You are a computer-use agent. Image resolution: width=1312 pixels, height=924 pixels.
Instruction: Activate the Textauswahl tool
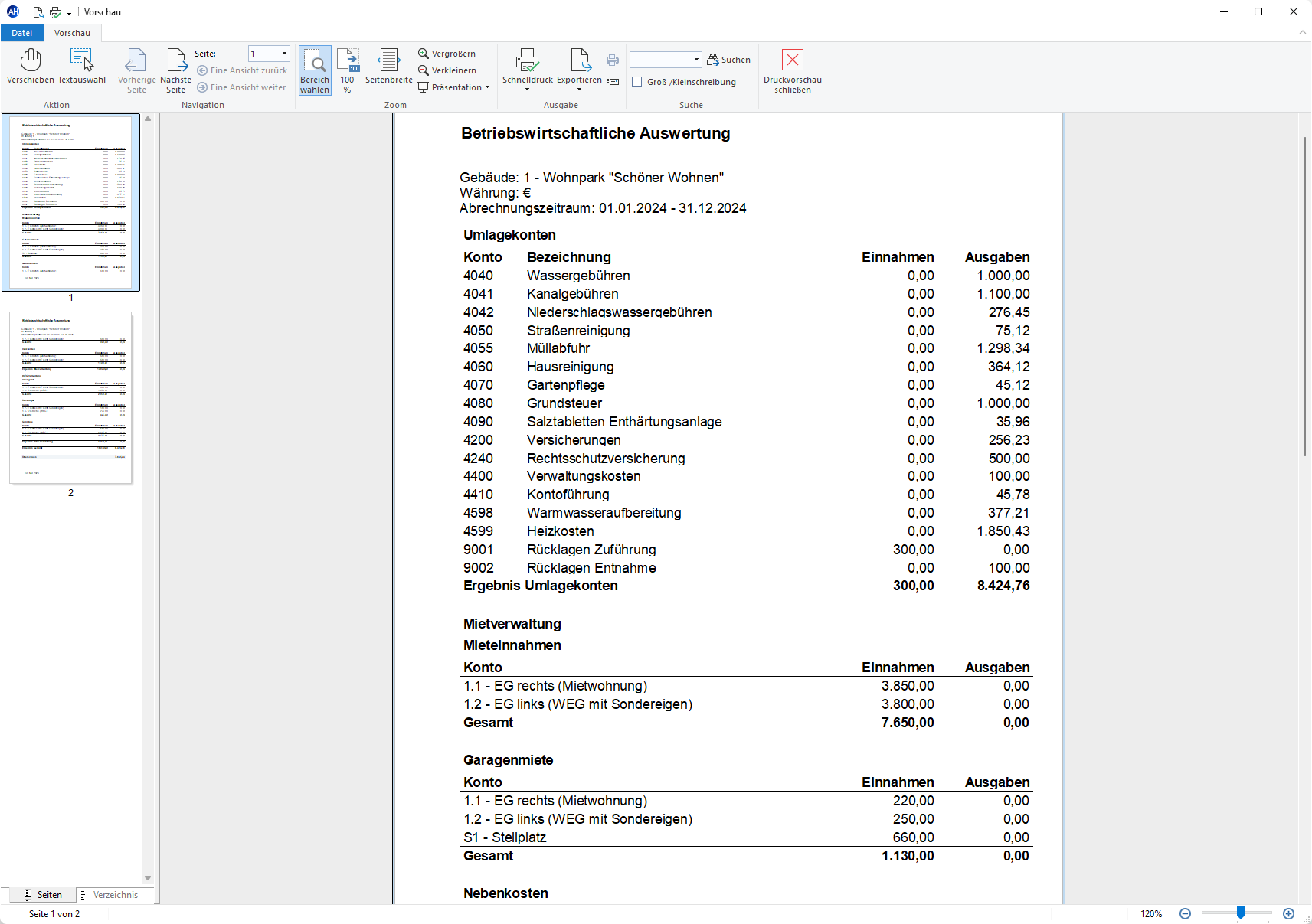point(82,66)
